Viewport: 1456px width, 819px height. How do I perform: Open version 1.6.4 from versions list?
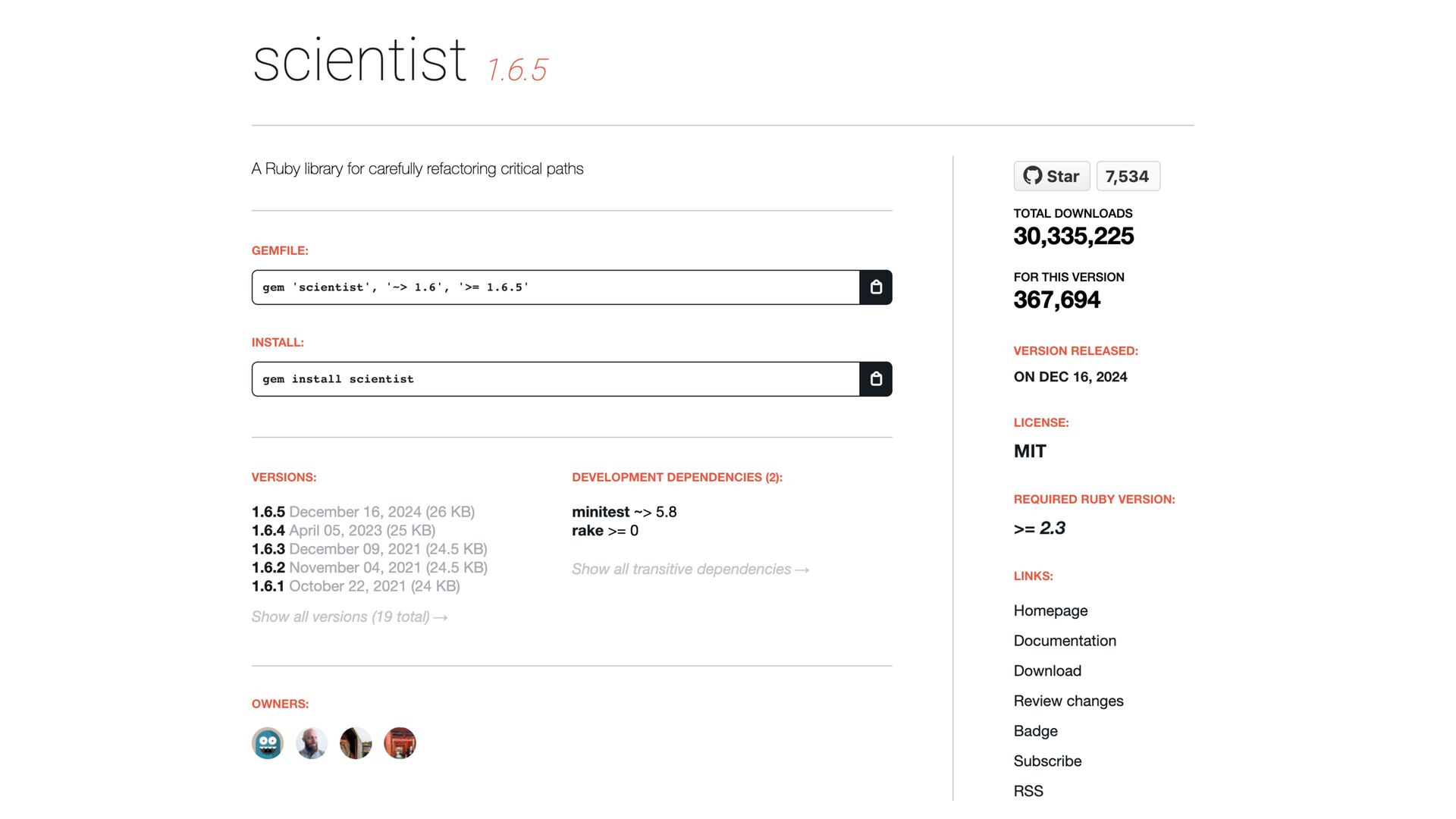click(x=268, y=531)
